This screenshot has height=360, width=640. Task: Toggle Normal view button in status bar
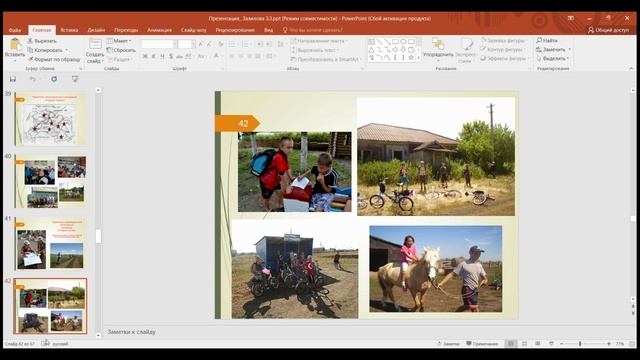pos(511,344)
